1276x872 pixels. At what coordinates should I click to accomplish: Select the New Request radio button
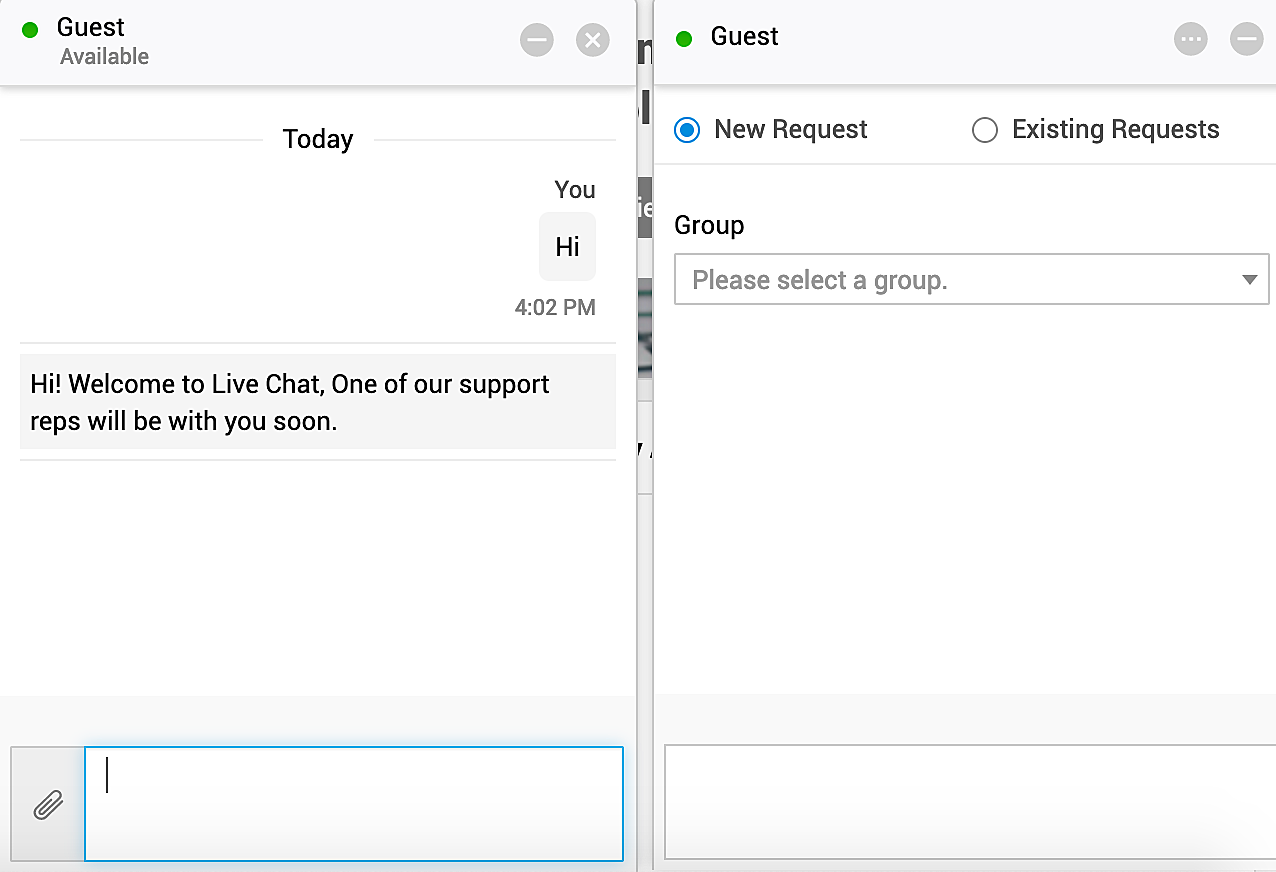pos(687,130)
